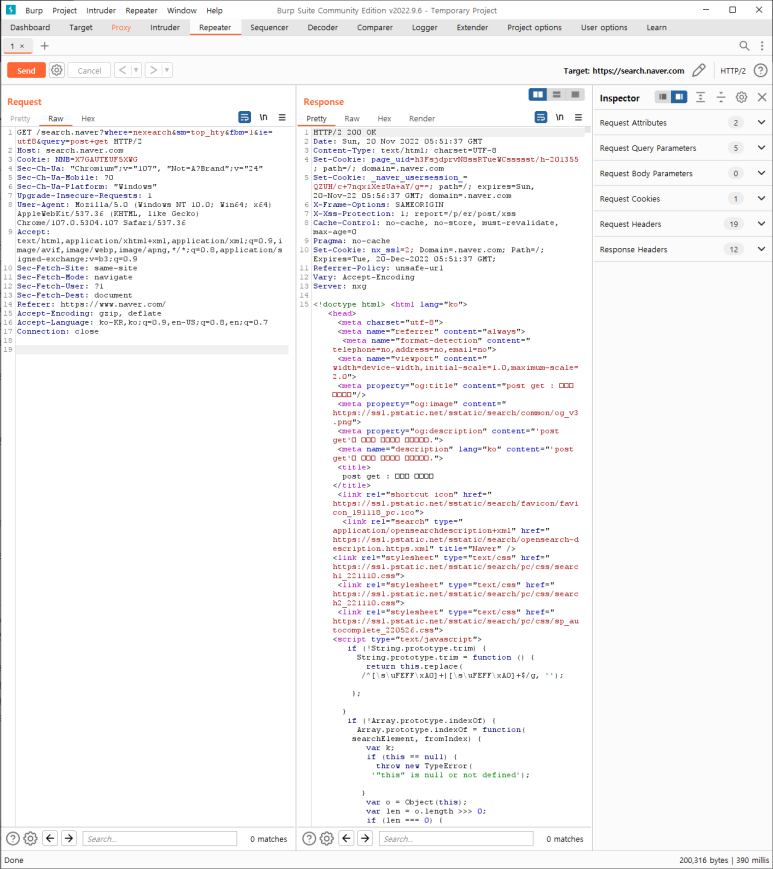Click the orange Send button

26,70
